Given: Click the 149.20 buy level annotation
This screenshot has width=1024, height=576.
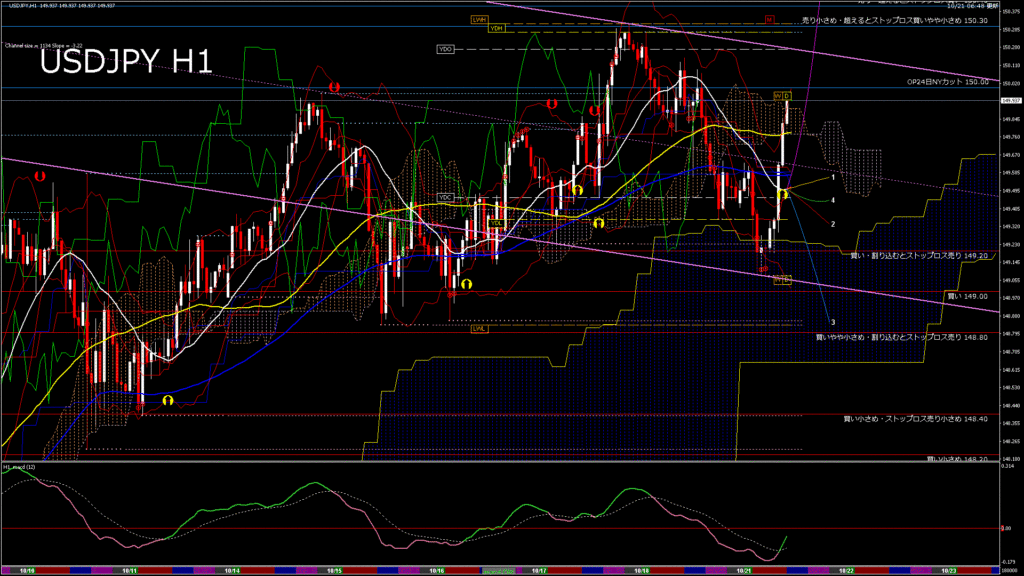Looking at the screenshot, I should tap(918, 255).
